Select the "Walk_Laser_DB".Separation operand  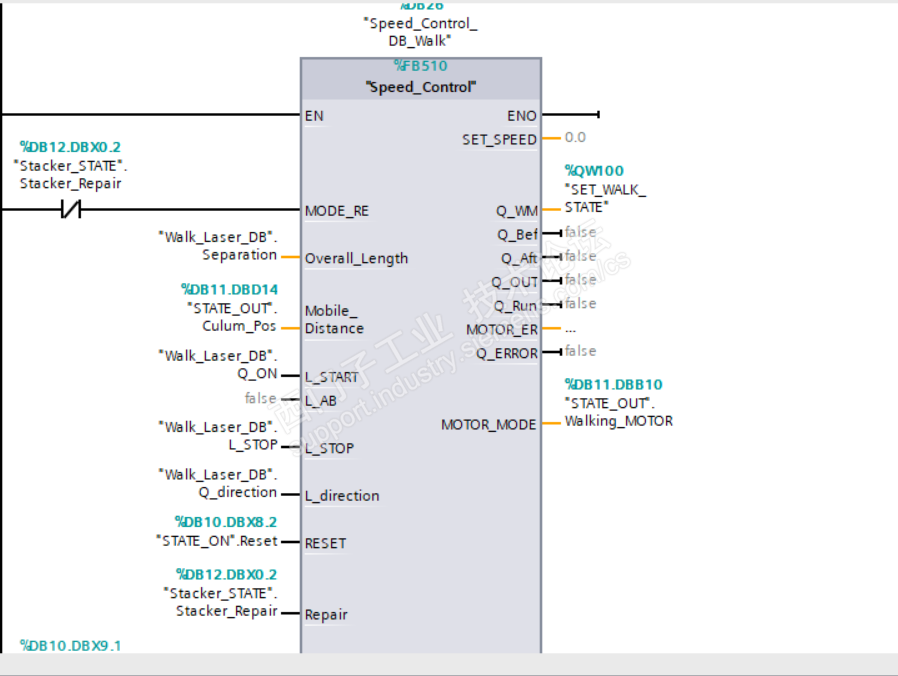point(218,246)
